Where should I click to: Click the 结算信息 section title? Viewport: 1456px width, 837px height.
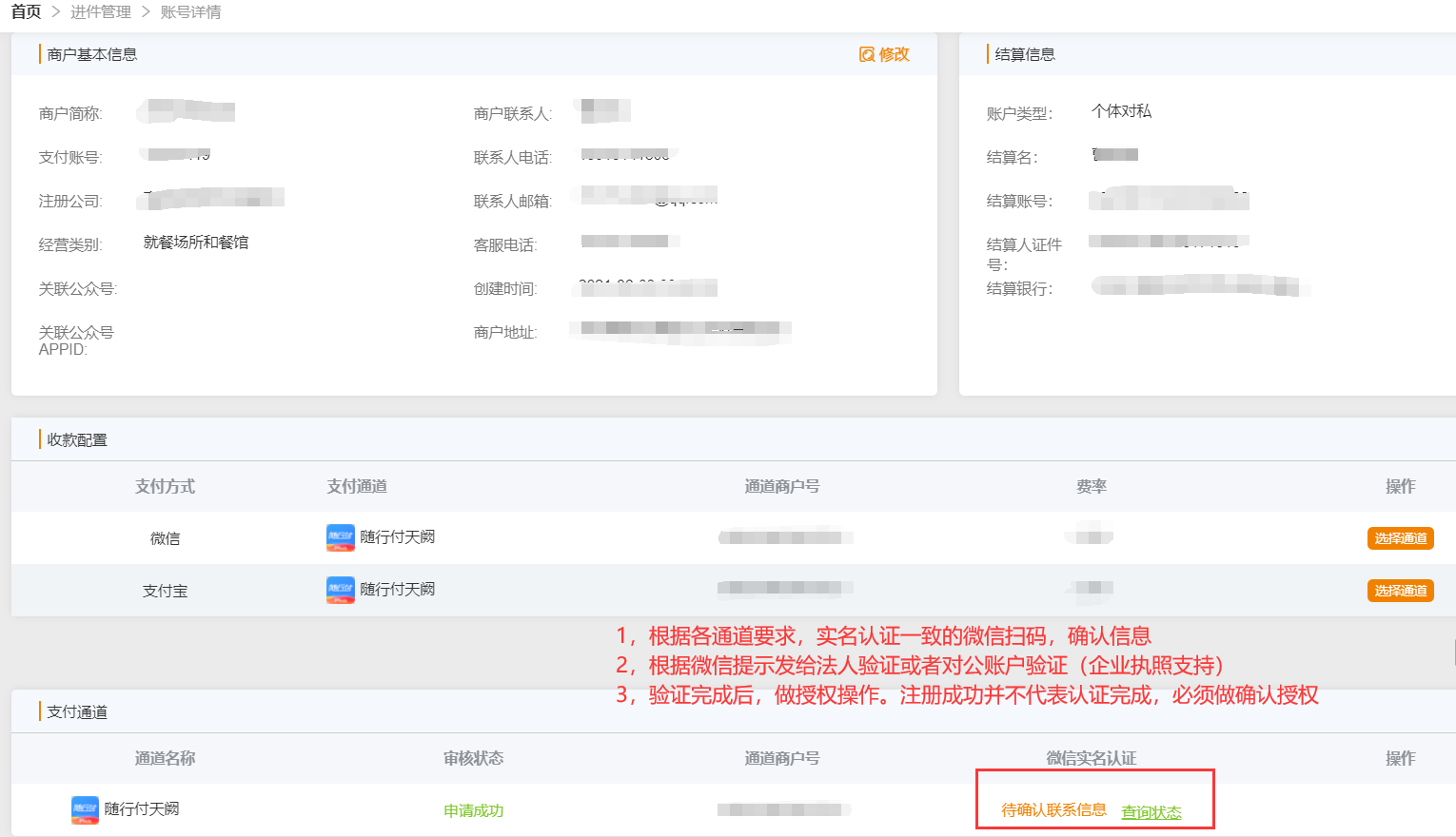click(x=1025, y=54)
